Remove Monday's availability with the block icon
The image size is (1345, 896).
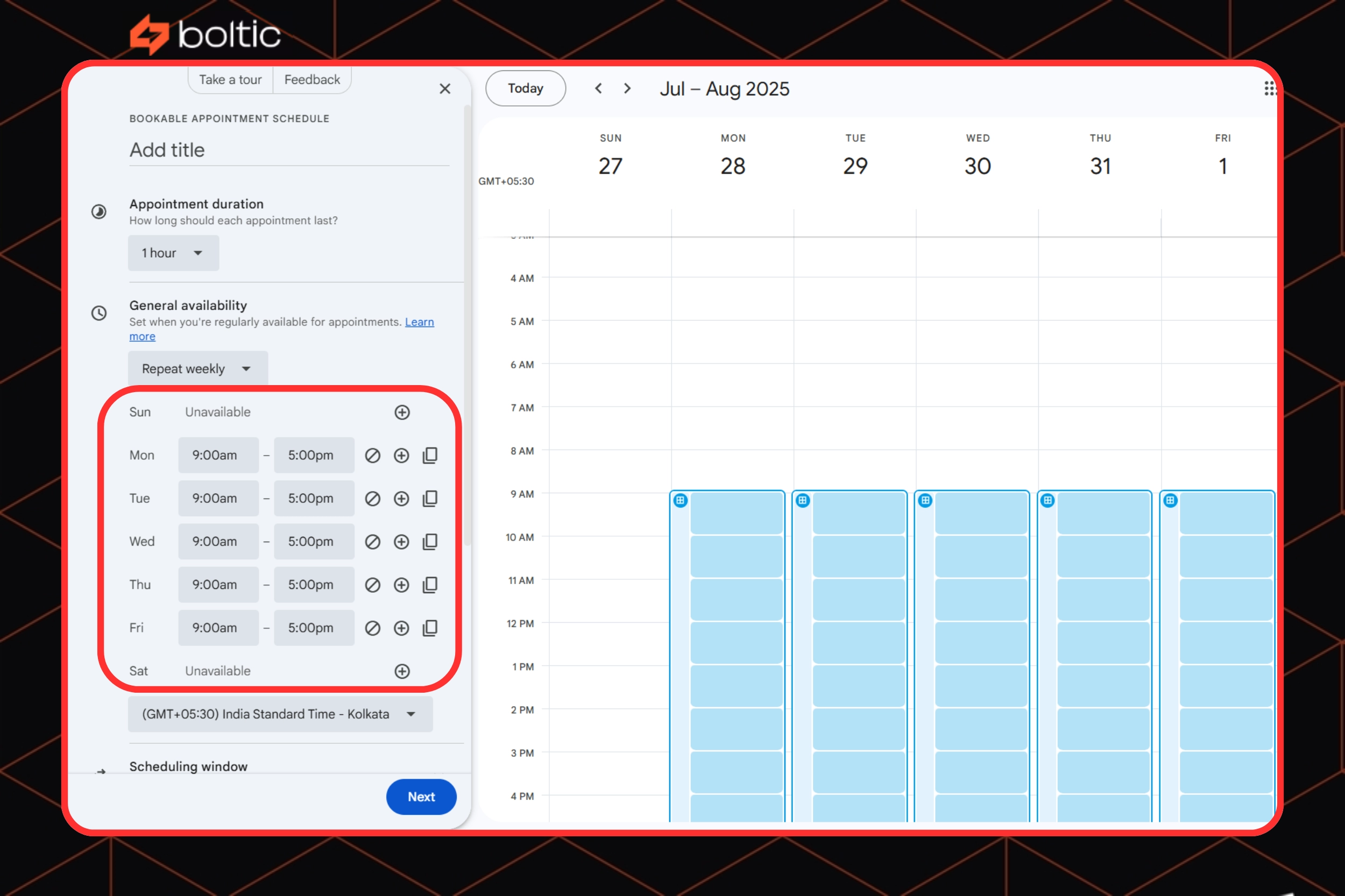373,455
